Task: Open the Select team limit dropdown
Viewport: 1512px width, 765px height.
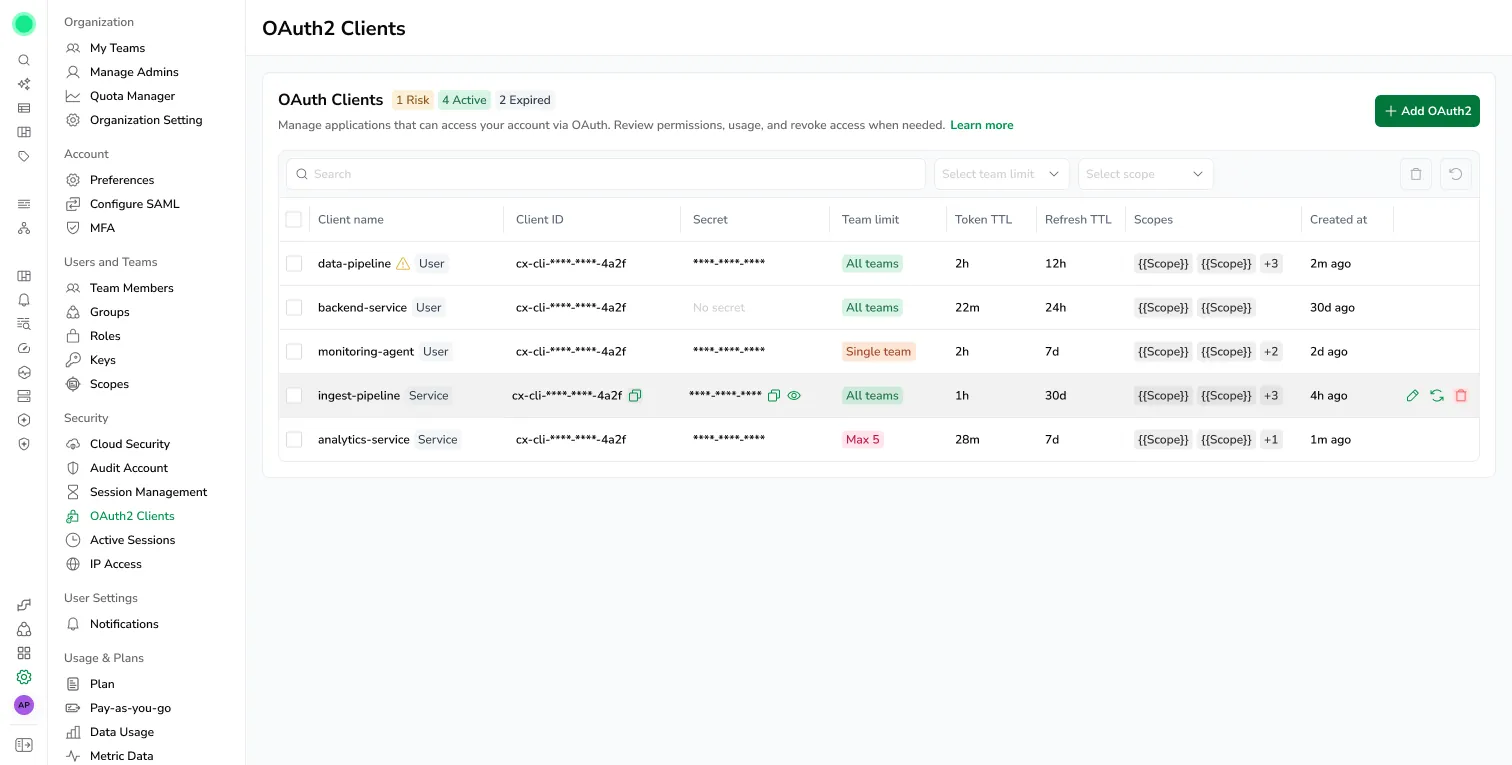Action: coord(1002,174)
